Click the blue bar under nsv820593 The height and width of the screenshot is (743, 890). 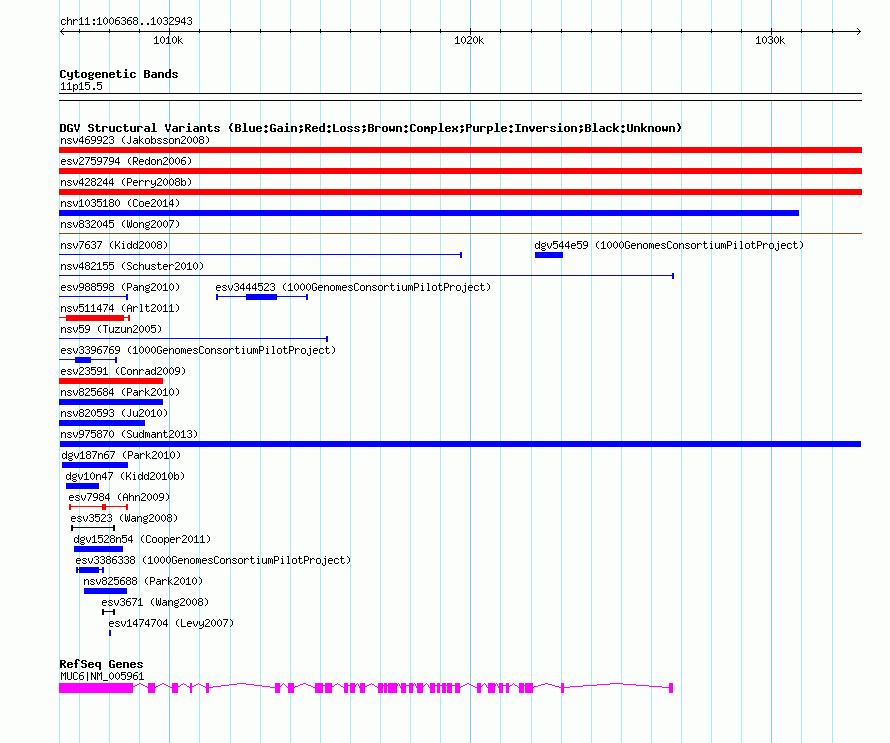coord(102,423)
